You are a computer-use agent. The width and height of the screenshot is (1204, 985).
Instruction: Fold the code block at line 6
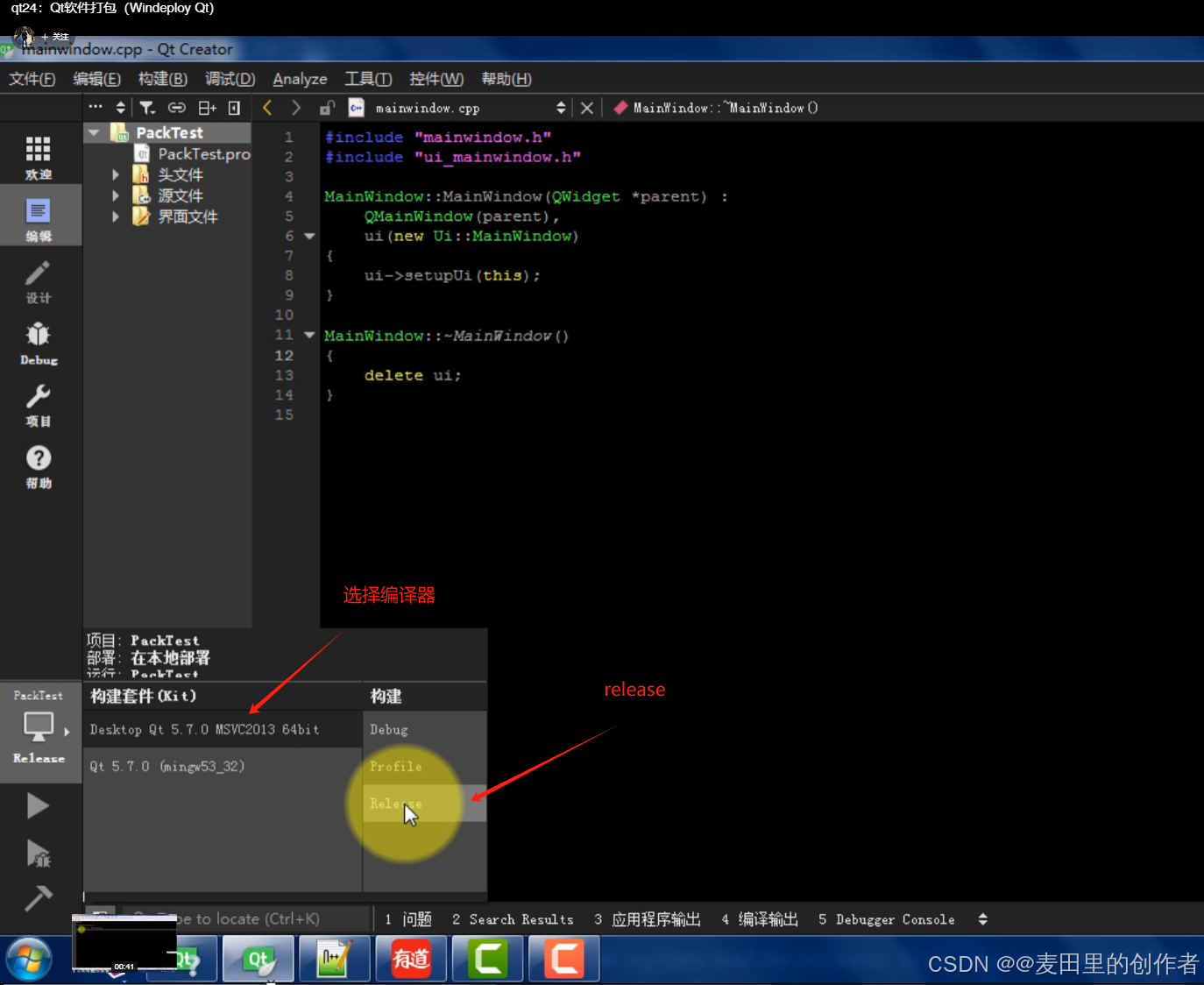pos(309,236)
